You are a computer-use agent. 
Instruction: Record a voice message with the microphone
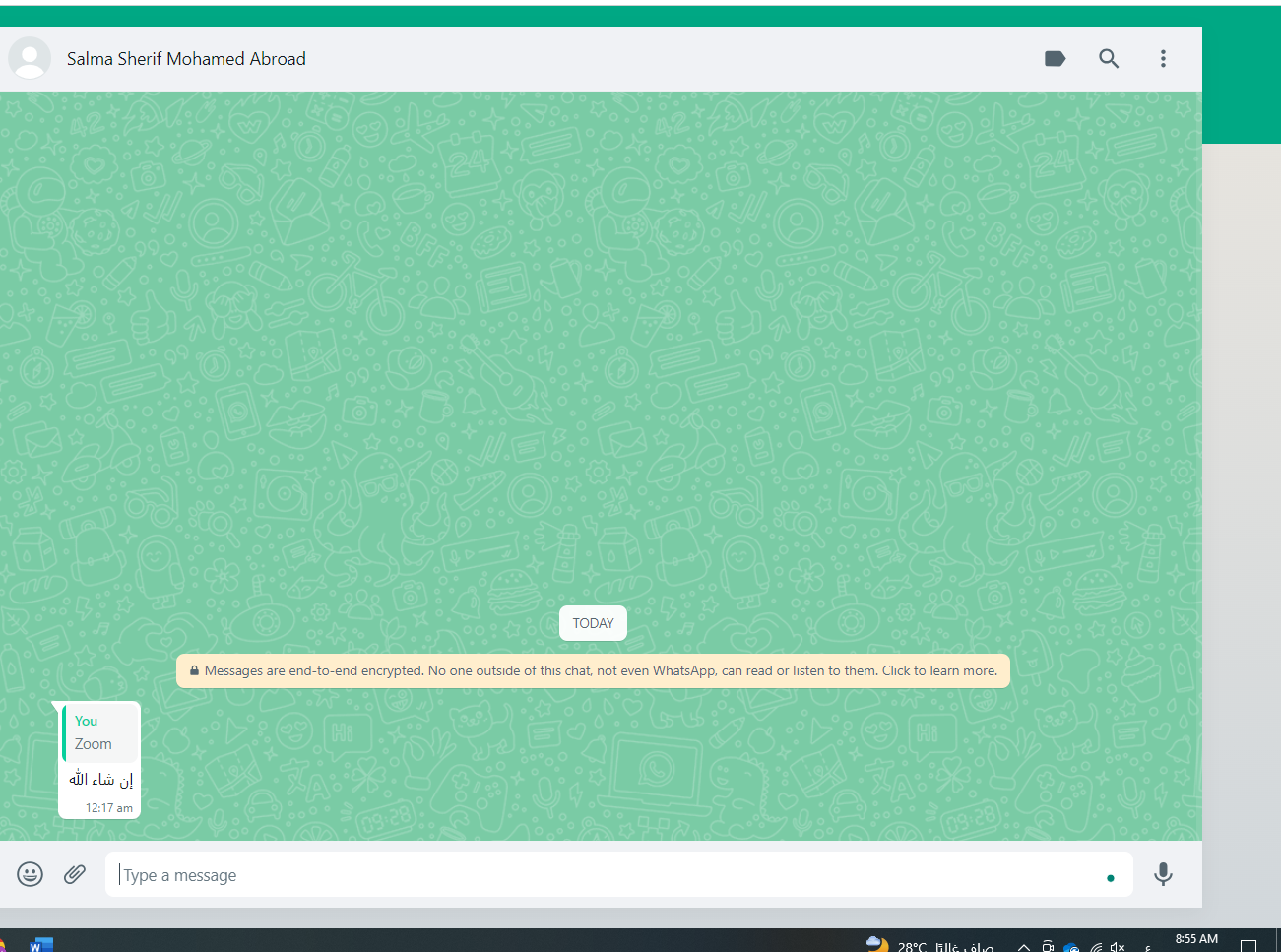click(x=1163, y=874)
